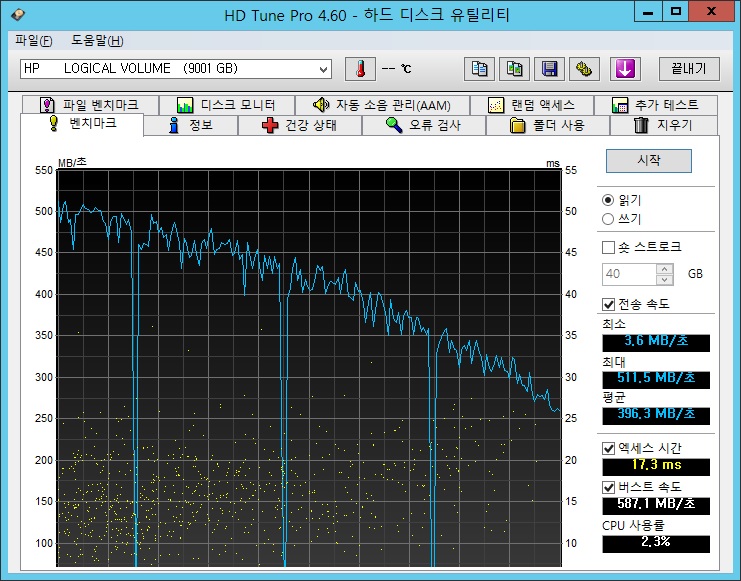Click the CPU usage 2.3% value

[656, 544]
